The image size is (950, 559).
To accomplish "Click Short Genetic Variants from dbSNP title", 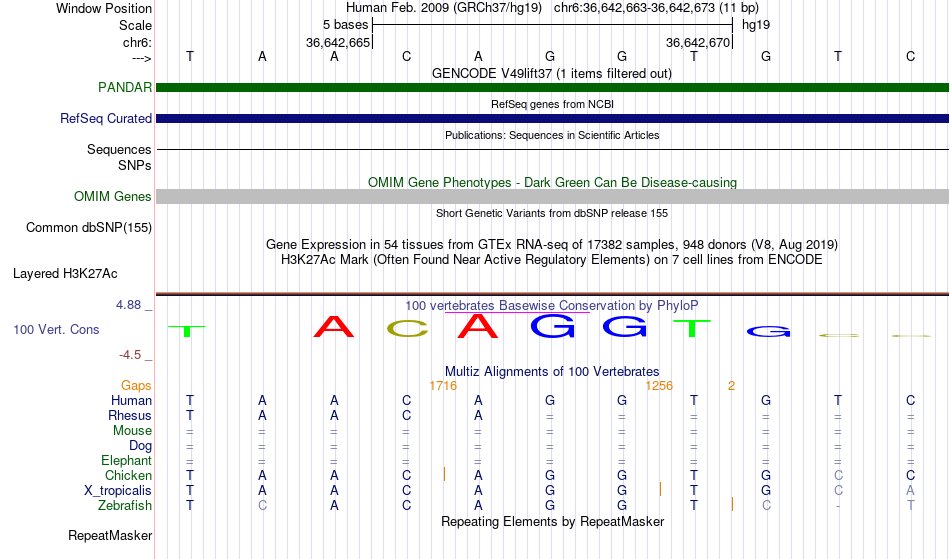I will click(x=552, y=213).
